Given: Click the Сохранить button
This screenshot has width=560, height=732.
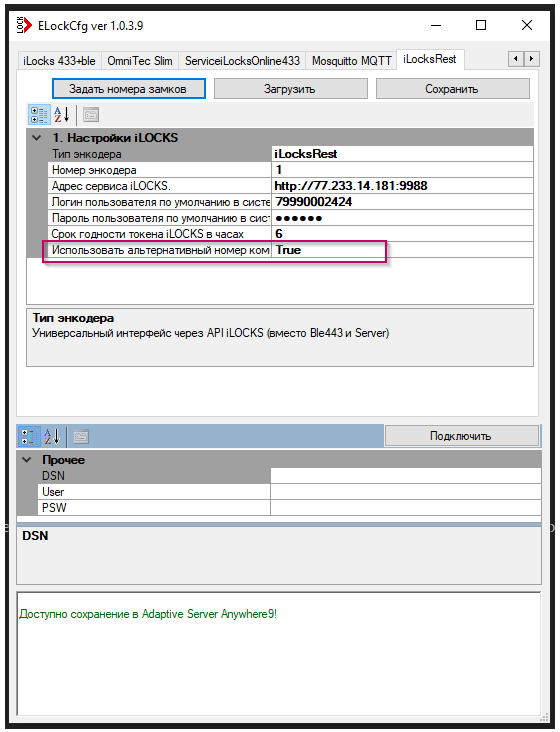Looking at the screenshot, I should point(453,89).
